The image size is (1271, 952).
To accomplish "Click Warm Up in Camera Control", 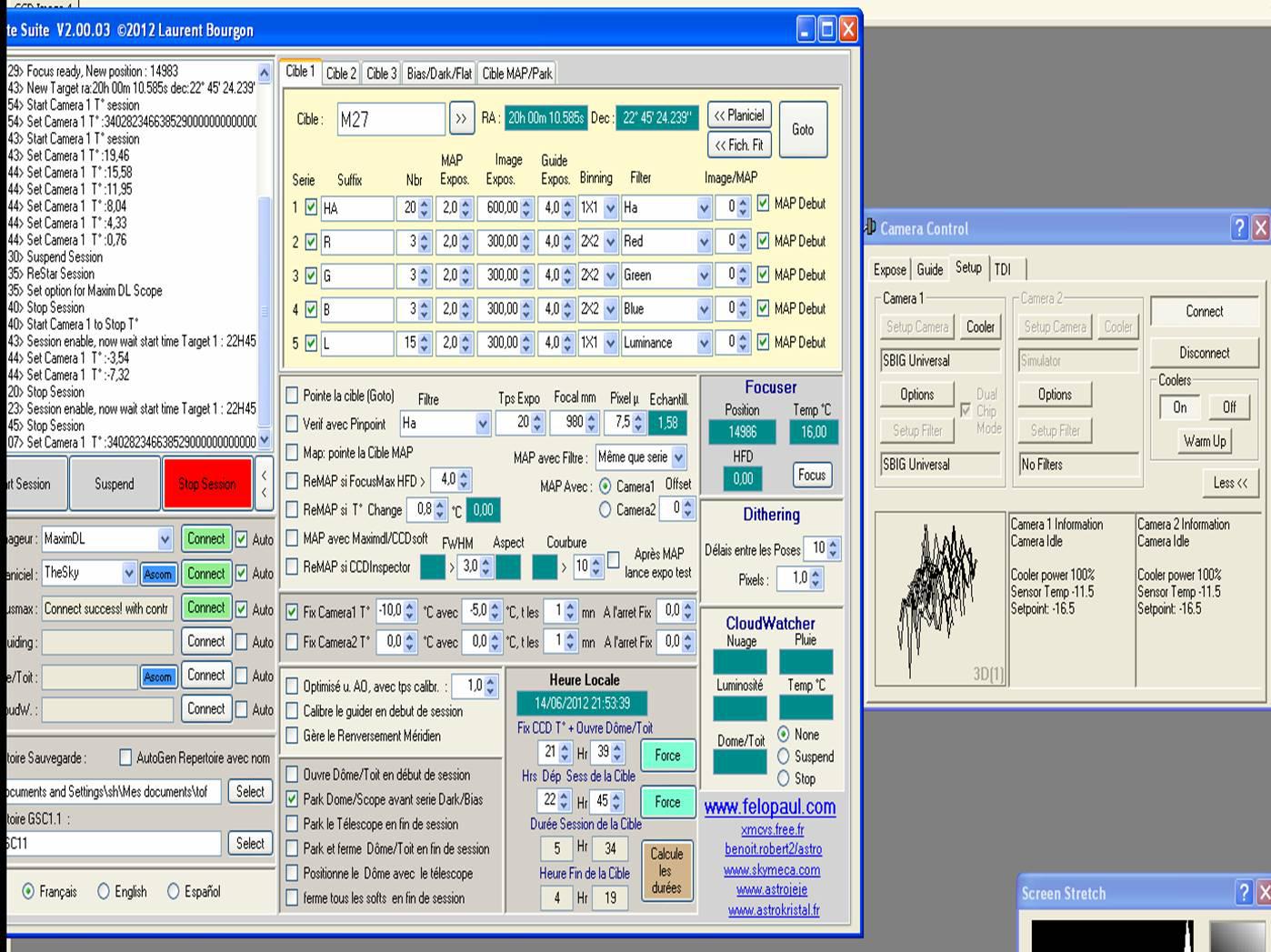I will click(x=1205, y=441).
